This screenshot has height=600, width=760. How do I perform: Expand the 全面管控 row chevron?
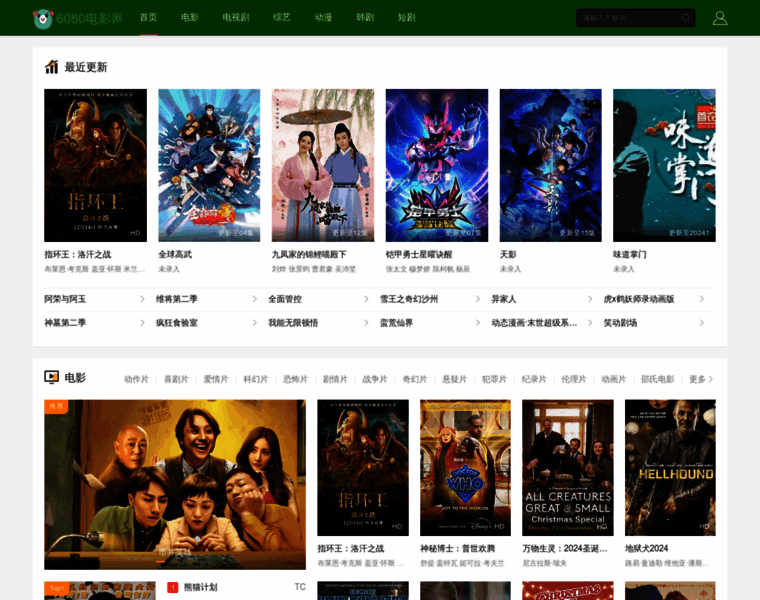click(x=366, y=299)
